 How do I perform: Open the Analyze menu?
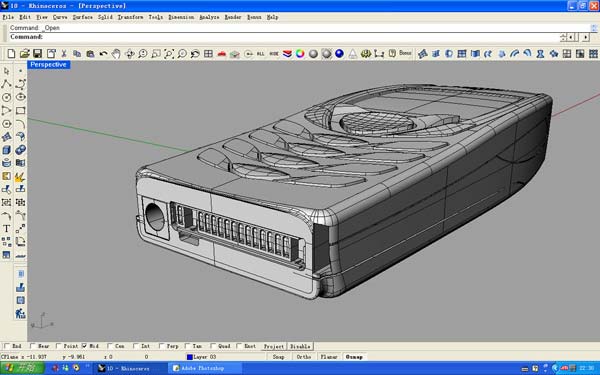pos(209,17)
